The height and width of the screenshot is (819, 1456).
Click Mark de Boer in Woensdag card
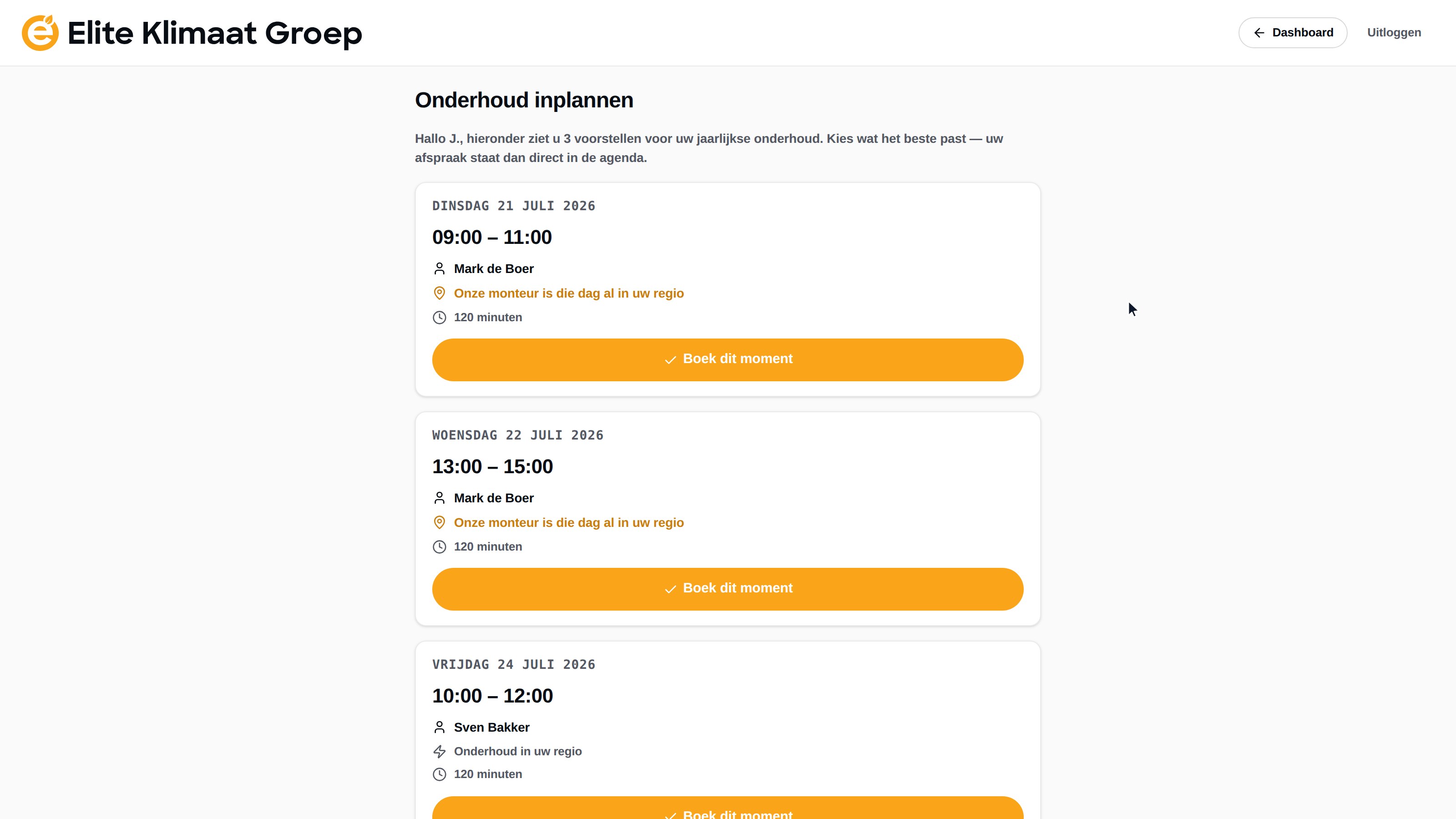(493, 499)
